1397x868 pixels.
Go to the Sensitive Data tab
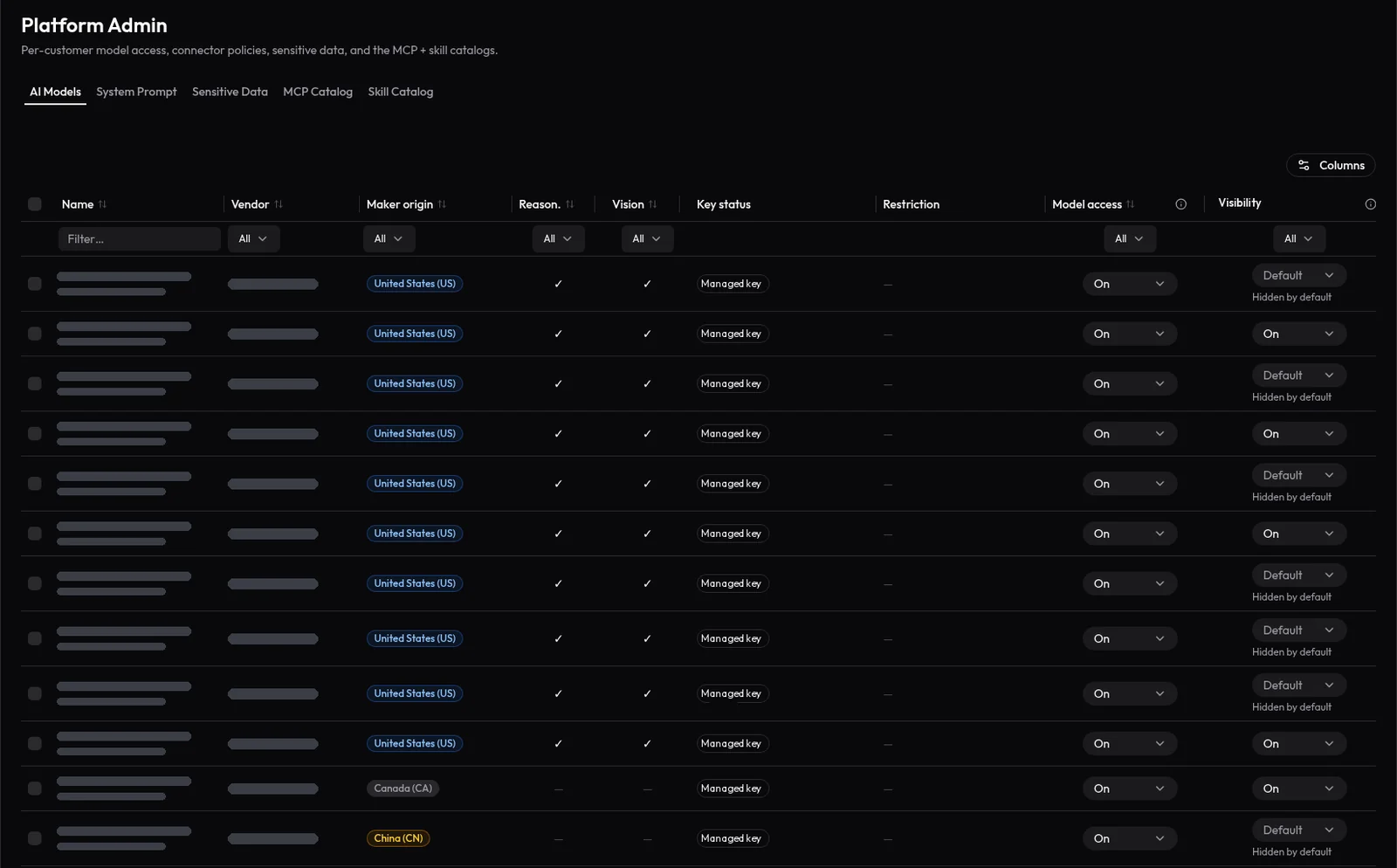click(x=230, y=92)
